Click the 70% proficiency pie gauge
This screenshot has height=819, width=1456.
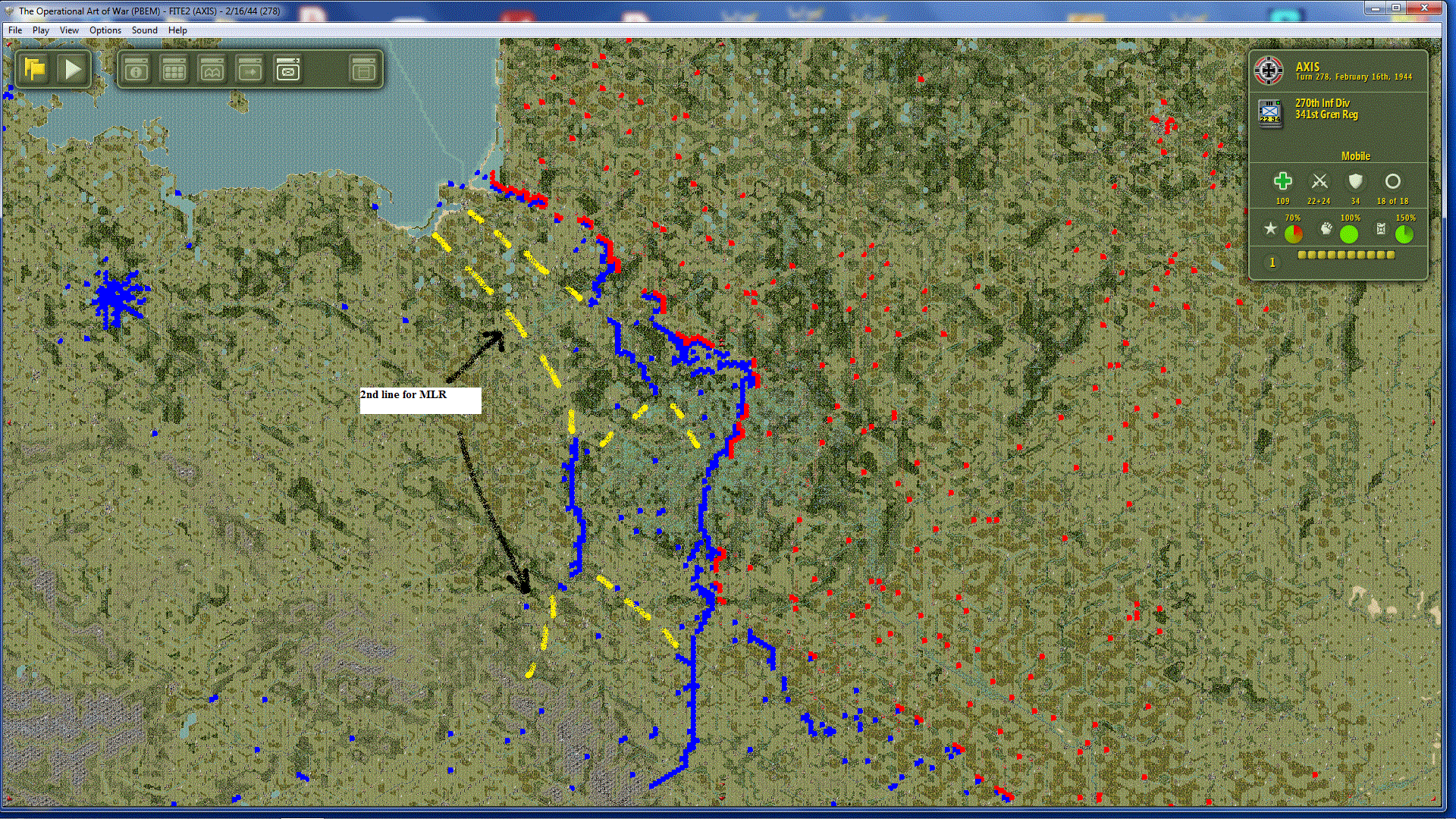coord(1294,234)
